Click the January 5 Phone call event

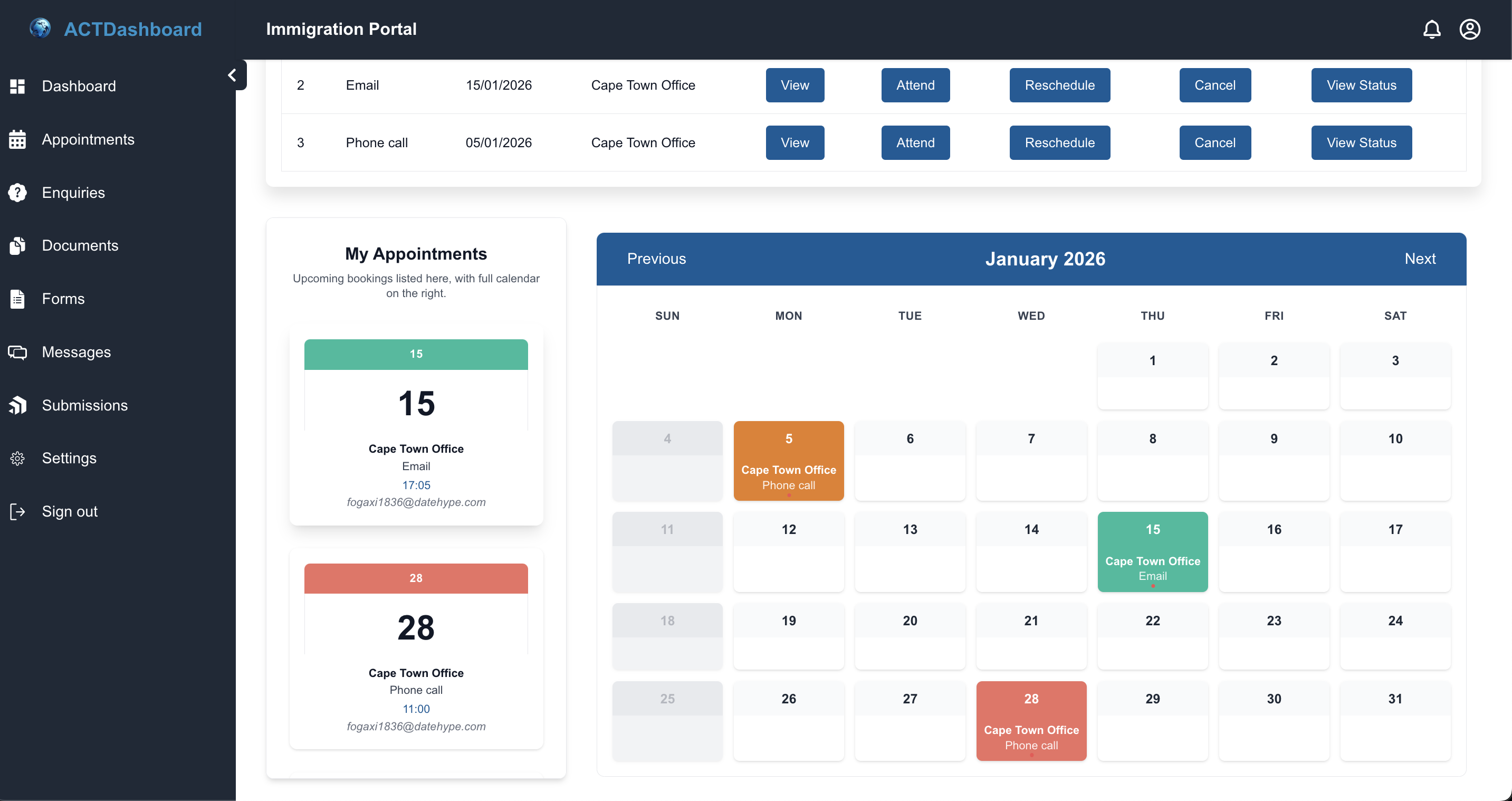pos(788,461)
